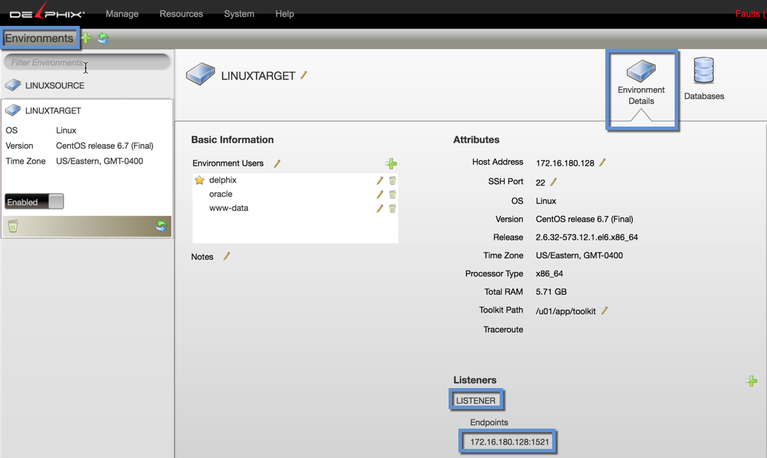Viewport: 767px width, 458px height.
Task: Open the Resources menu
Action: pos(181,14)
